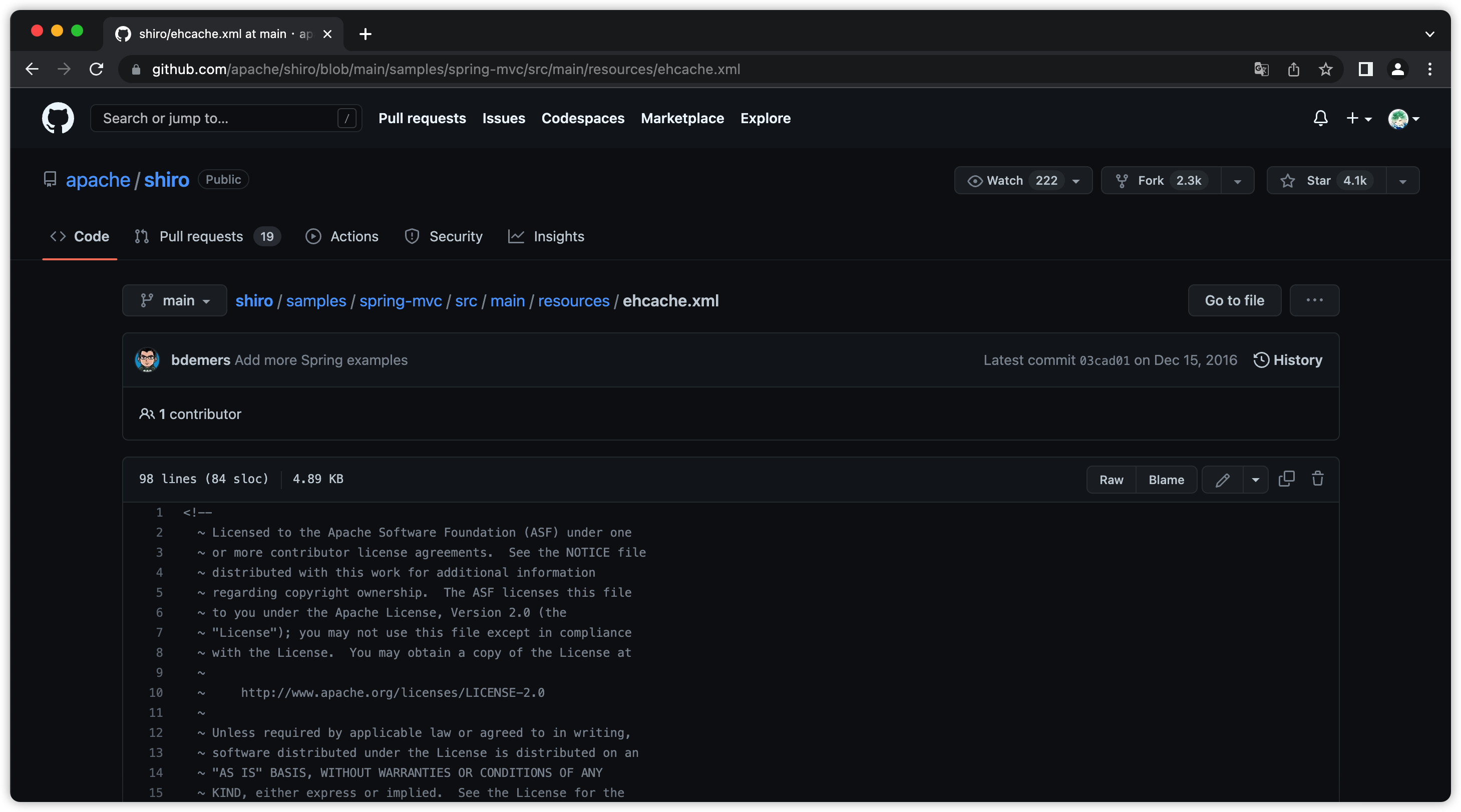Open the main branch selector
The height and width of the screenshot is (812, 1461).
(x=175, y=300)
